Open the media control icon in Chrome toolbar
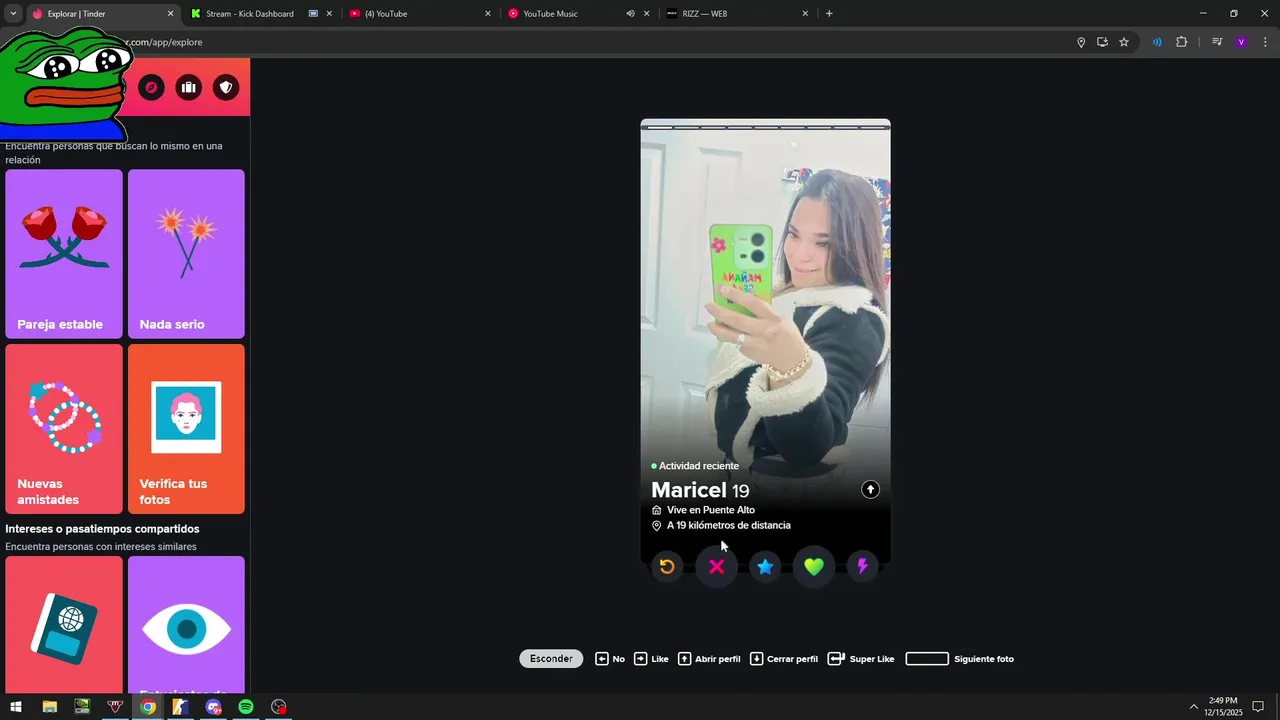 pos(1217,42)
